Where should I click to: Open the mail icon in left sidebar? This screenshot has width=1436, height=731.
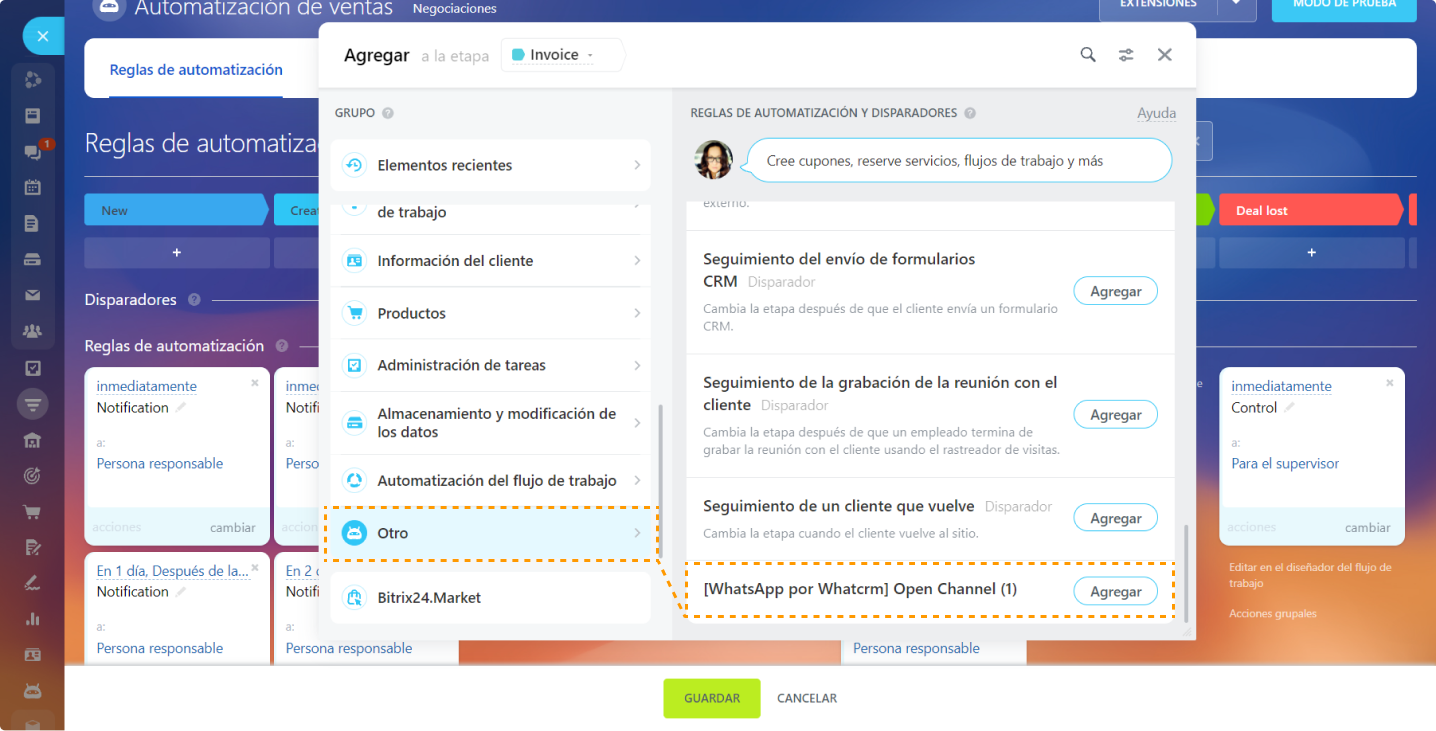point(33,295)
